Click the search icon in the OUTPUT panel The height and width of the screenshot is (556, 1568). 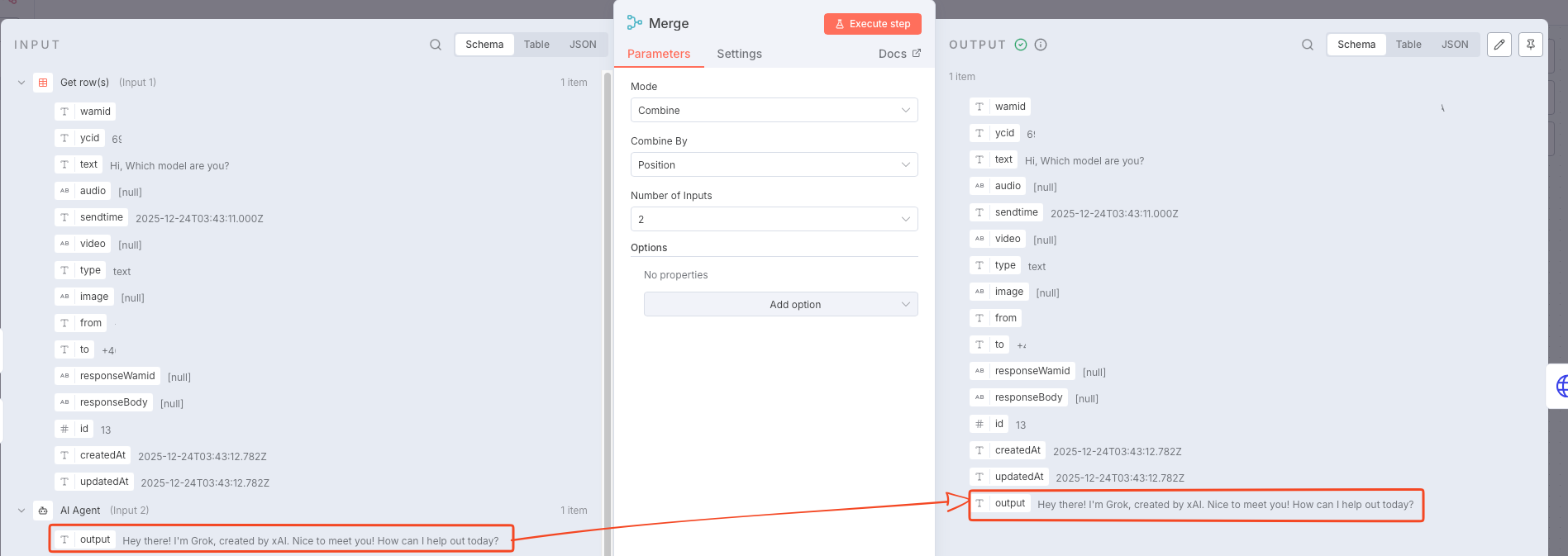(1308, 45)
